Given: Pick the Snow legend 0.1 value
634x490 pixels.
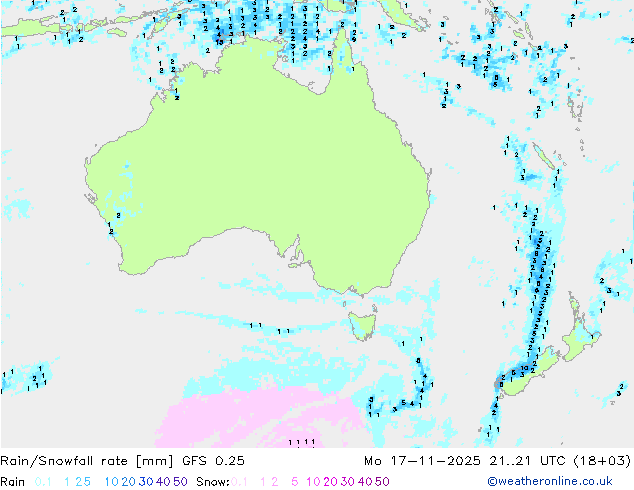Looking at the screenshot, I should 239,482.
